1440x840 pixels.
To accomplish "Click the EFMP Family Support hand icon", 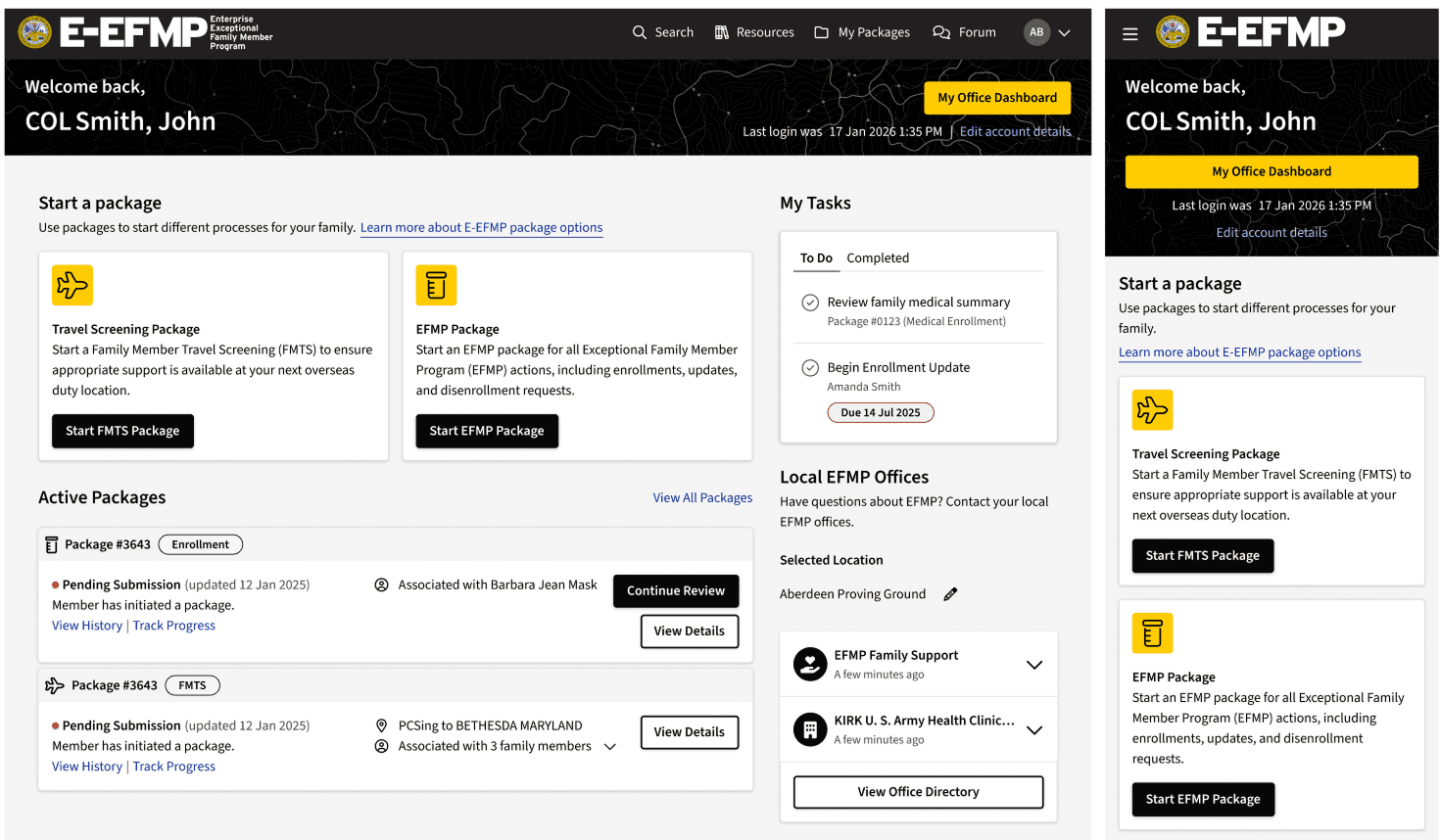I will click(x=810, y=665).
